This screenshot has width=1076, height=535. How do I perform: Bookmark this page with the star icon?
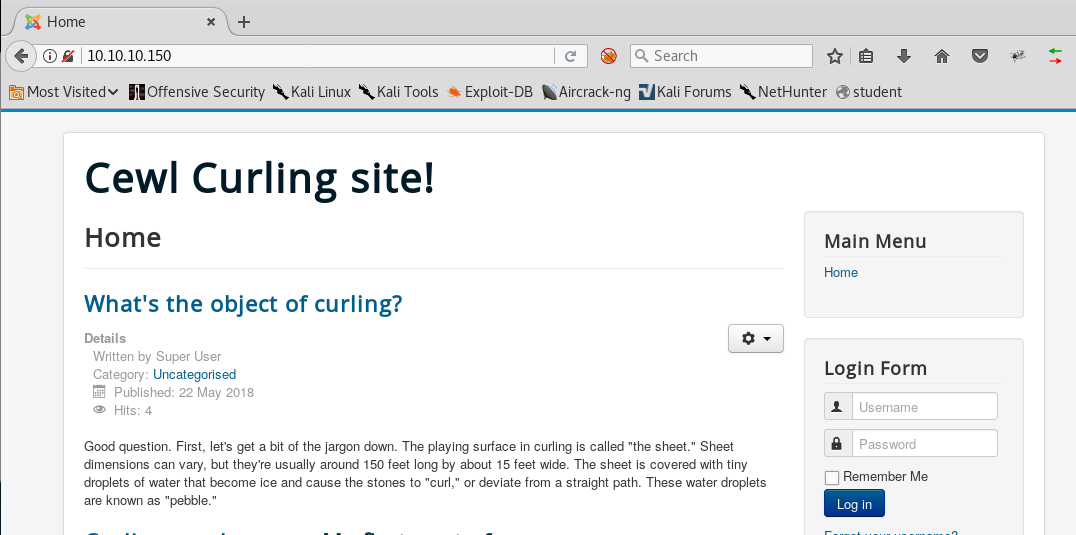[835, 56]
